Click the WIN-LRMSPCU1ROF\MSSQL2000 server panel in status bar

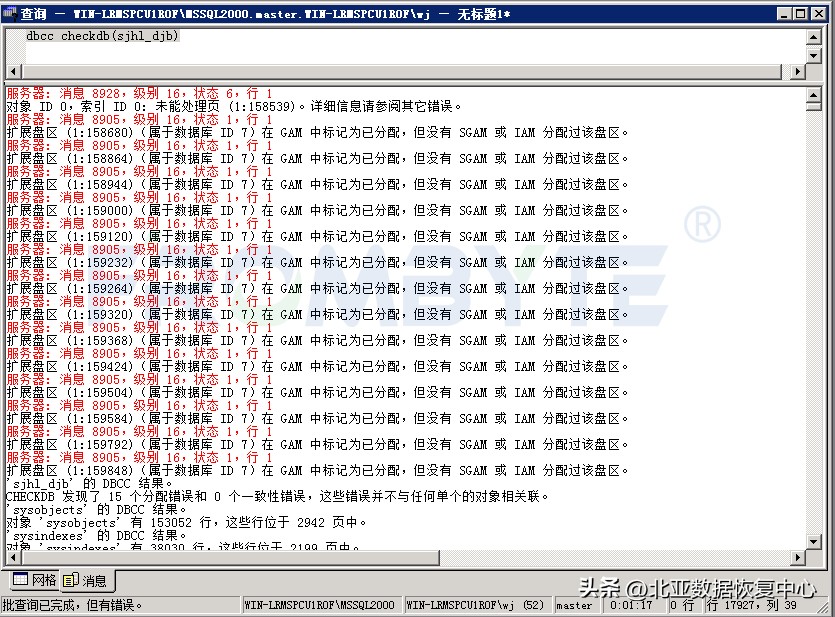click(318, 604)
